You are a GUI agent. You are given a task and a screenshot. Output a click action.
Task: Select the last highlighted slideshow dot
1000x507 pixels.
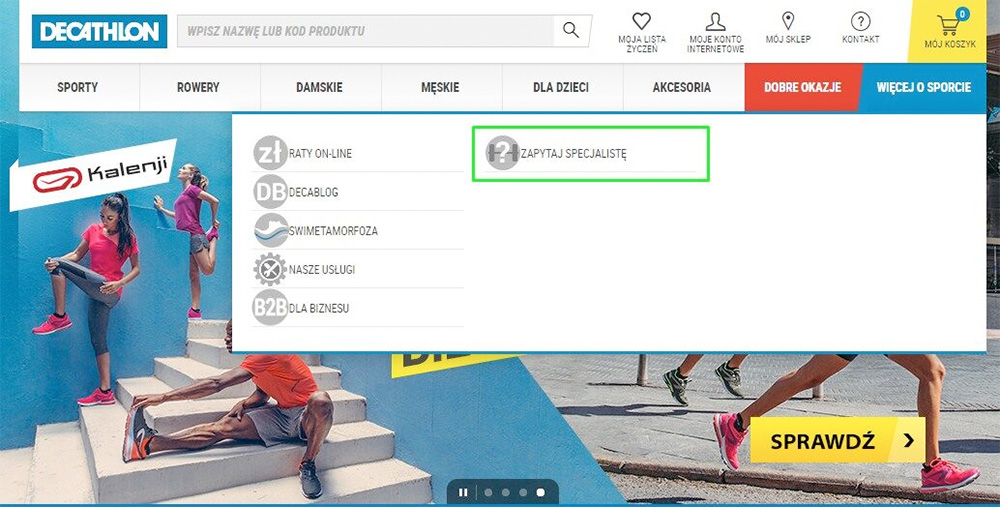[541, 492]
